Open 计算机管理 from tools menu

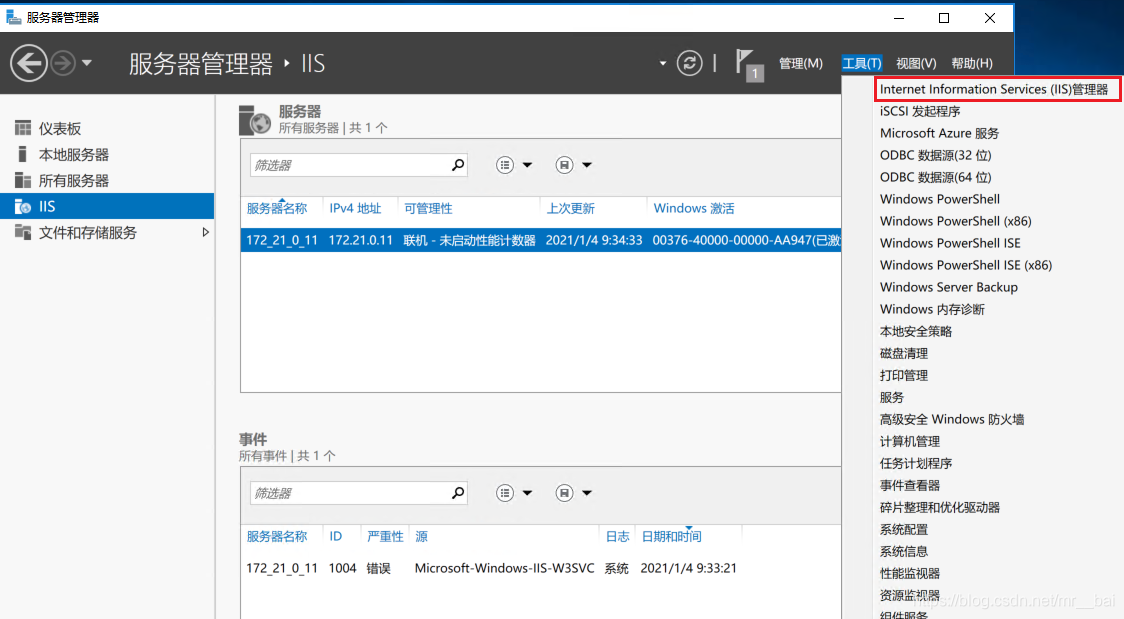coord(910,441)
